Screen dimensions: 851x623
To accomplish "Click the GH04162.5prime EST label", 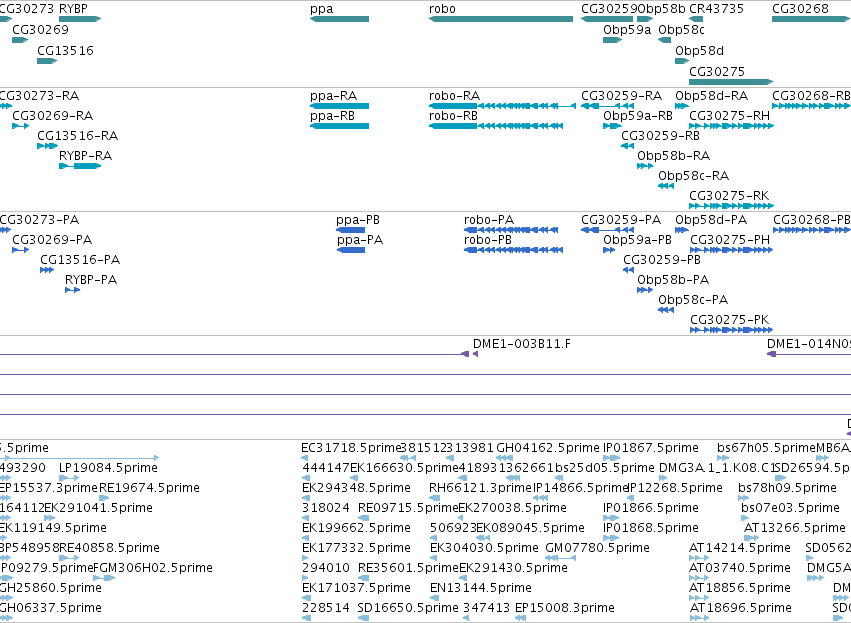I will tap(548, 448).
